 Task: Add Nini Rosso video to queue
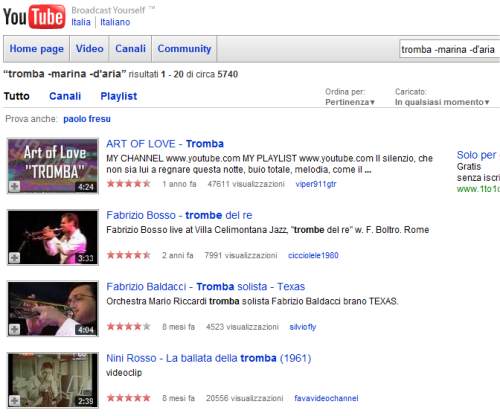click(x=14, y=400)
